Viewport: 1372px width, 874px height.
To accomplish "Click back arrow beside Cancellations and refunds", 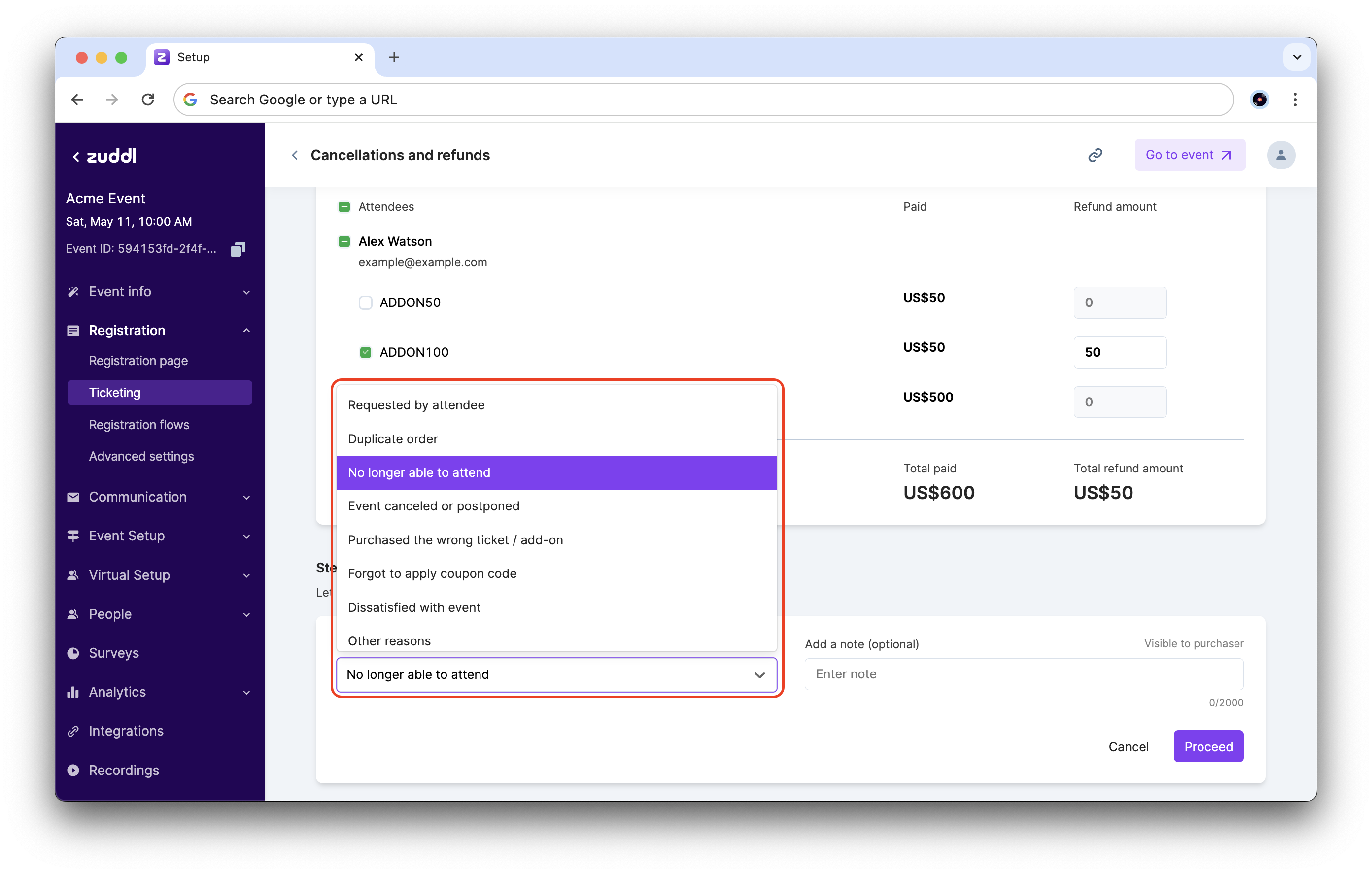I will (x=295, y=155).
